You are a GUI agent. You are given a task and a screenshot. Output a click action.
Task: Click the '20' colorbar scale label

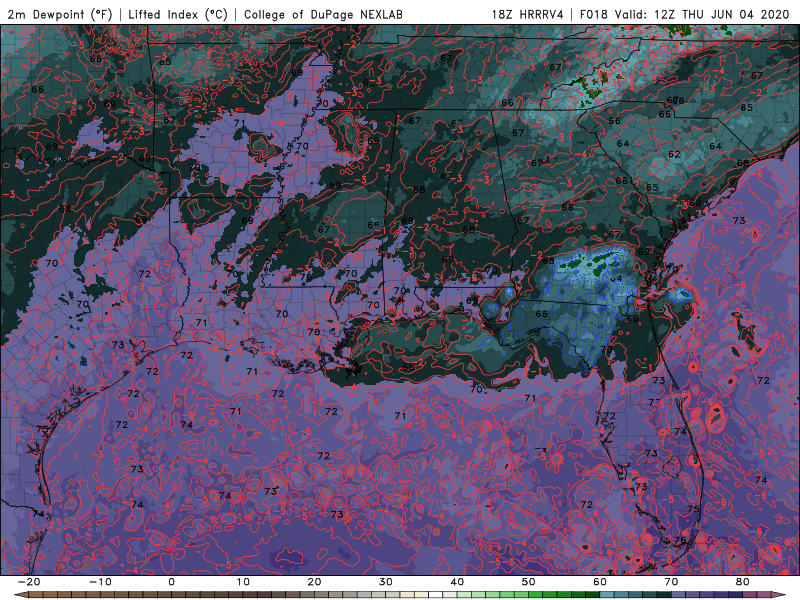[314, 582]
